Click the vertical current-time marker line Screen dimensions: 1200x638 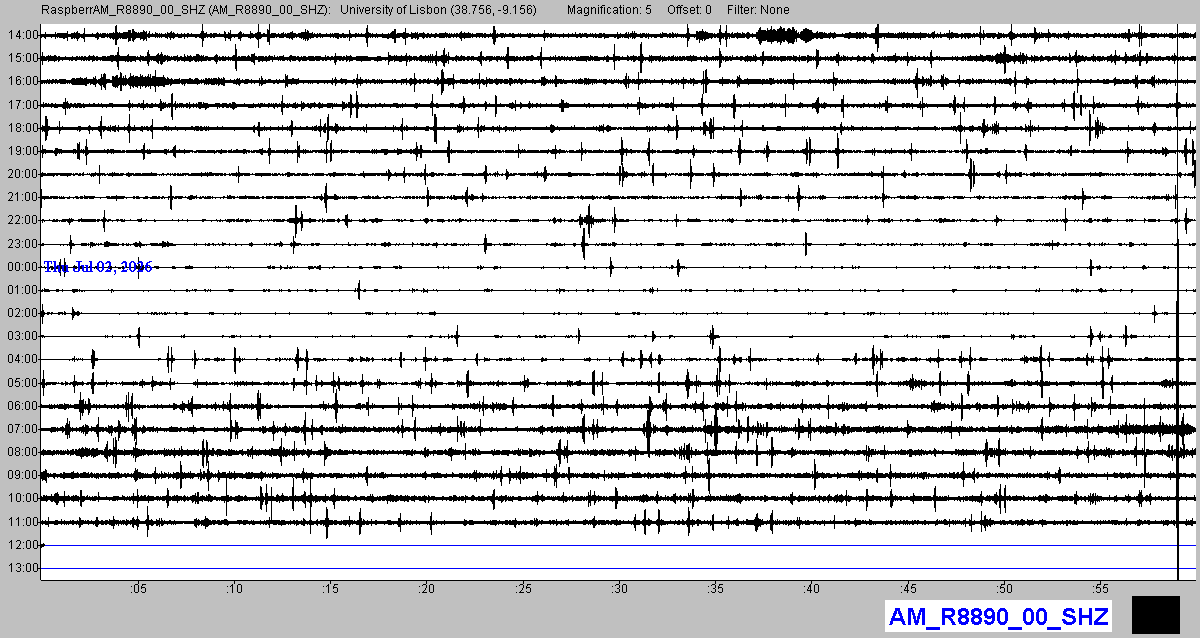1178,300
